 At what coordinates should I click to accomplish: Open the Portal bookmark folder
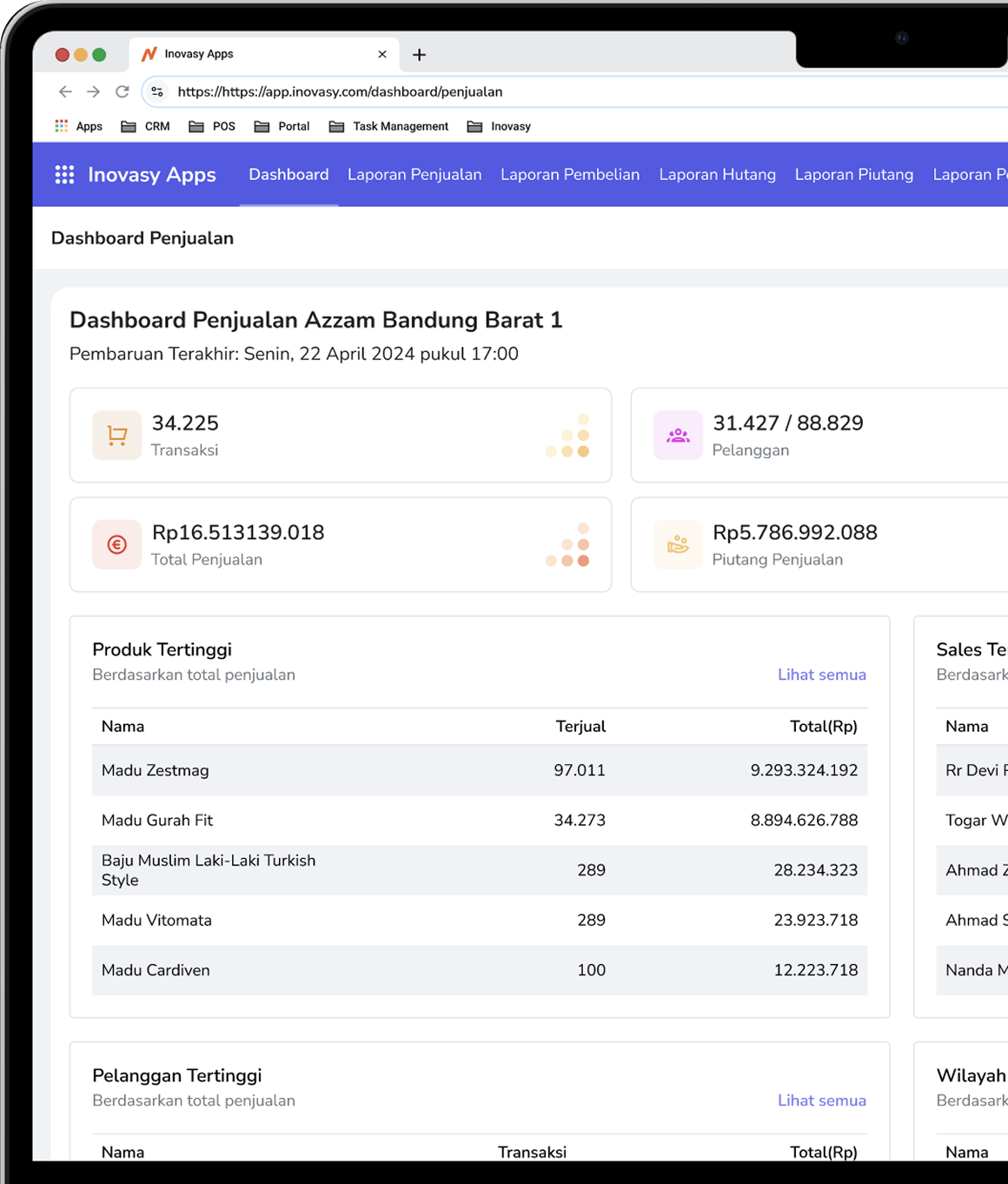[282, 126]
